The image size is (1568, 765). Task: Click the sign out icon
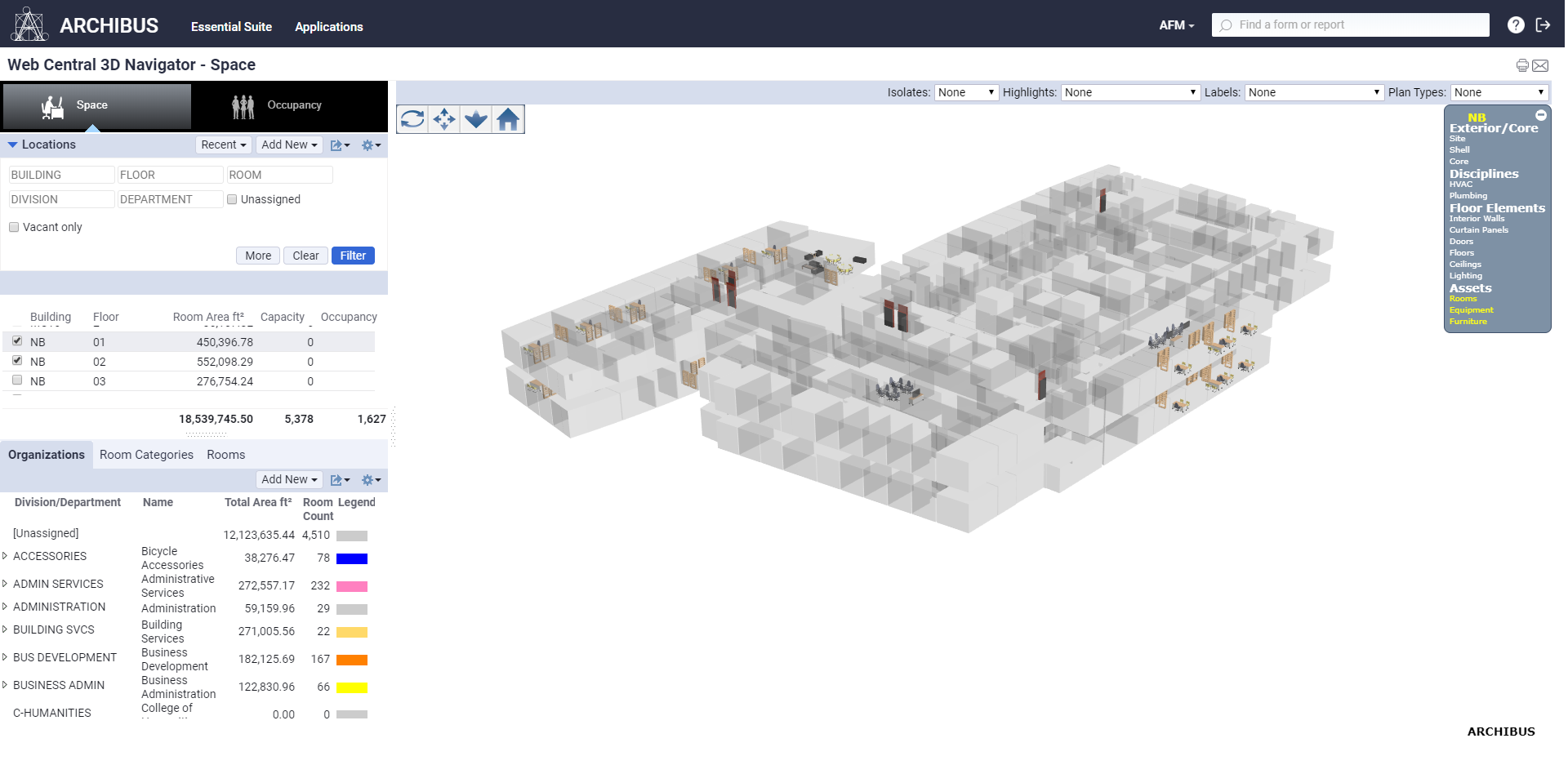coord(1543,25)
